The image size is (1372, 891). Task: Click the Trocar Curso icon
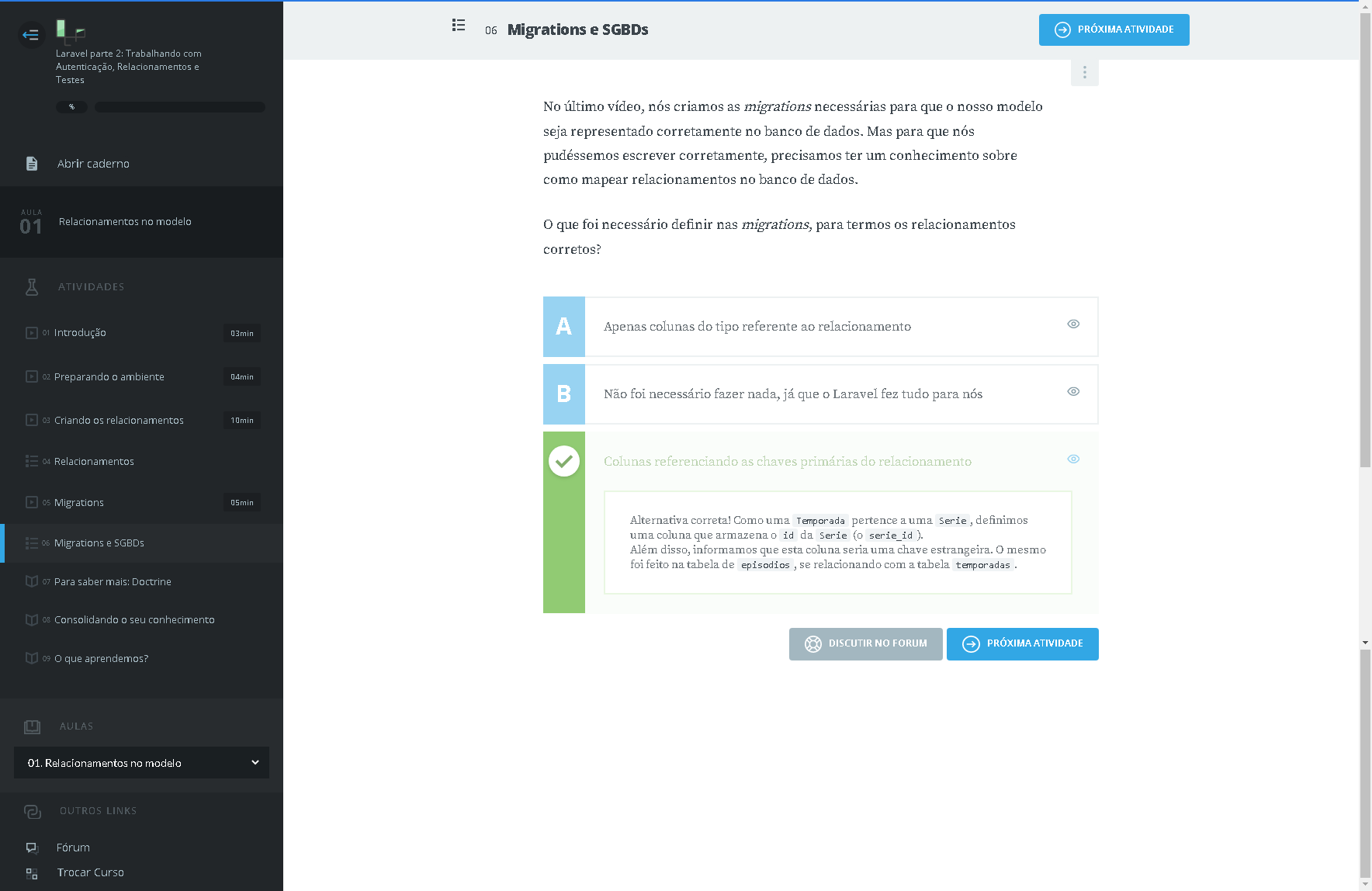click(32, 873)
